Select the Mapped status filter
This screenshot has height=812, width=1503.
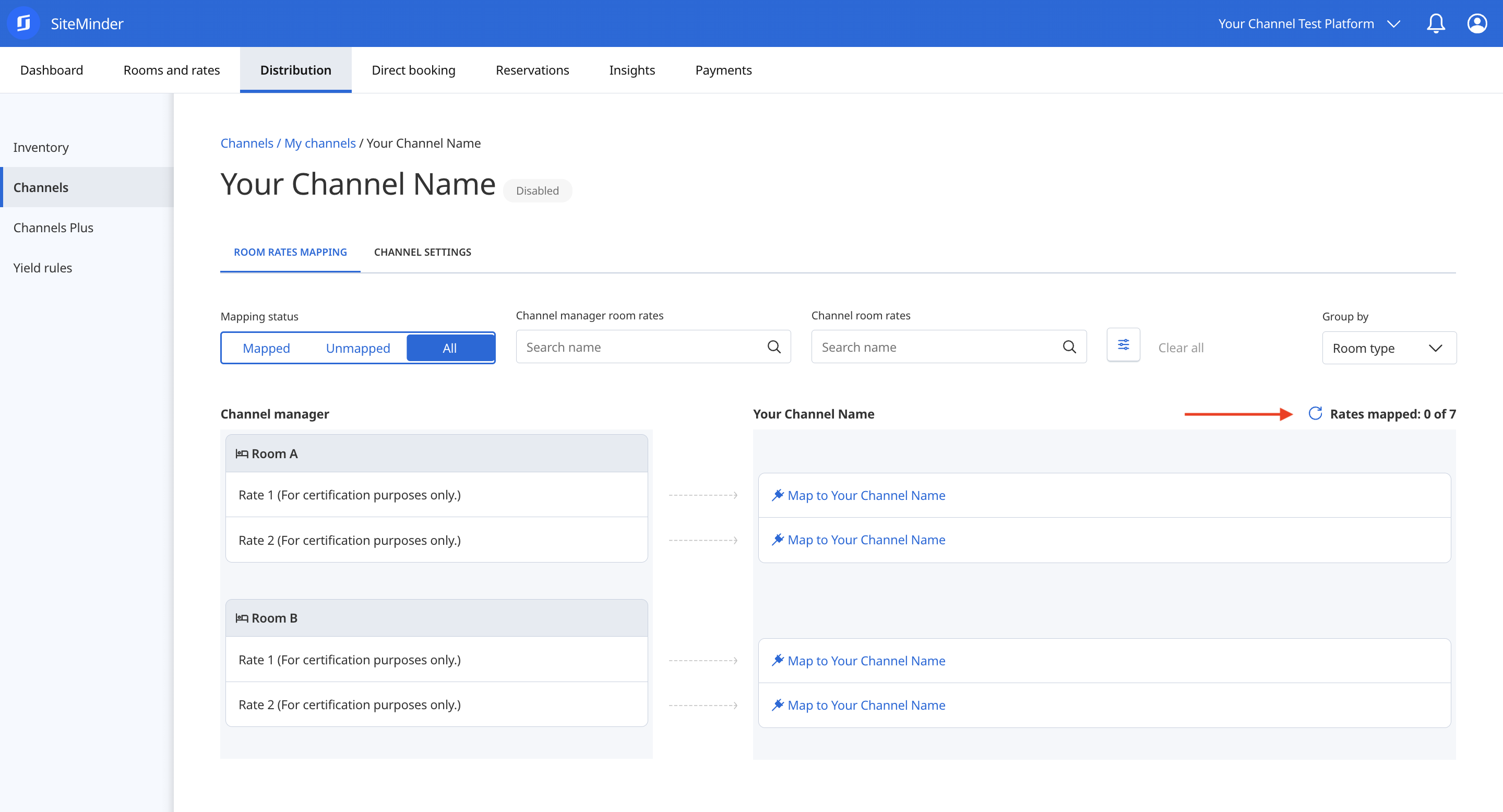(266, 348)
